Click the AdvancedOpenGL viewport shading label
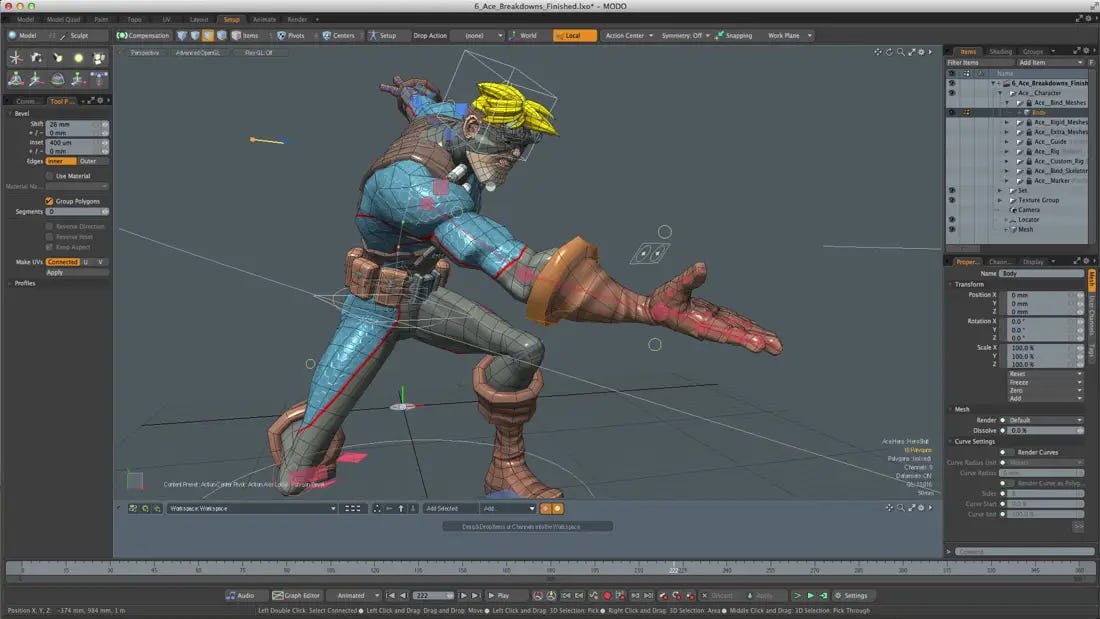The width and height of the screenshot is (1100, 619). [198, 53]
